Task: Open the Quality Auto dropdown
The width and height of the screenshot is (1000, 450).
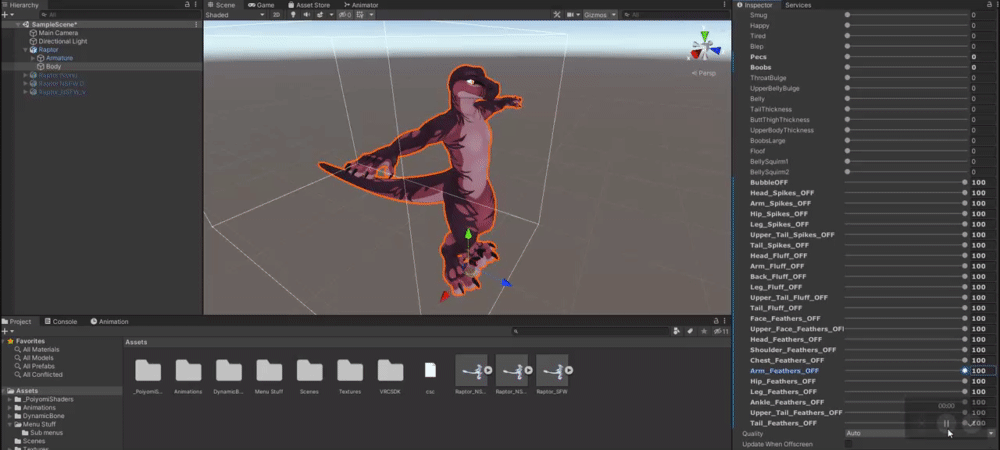Action: pos(919,433)
